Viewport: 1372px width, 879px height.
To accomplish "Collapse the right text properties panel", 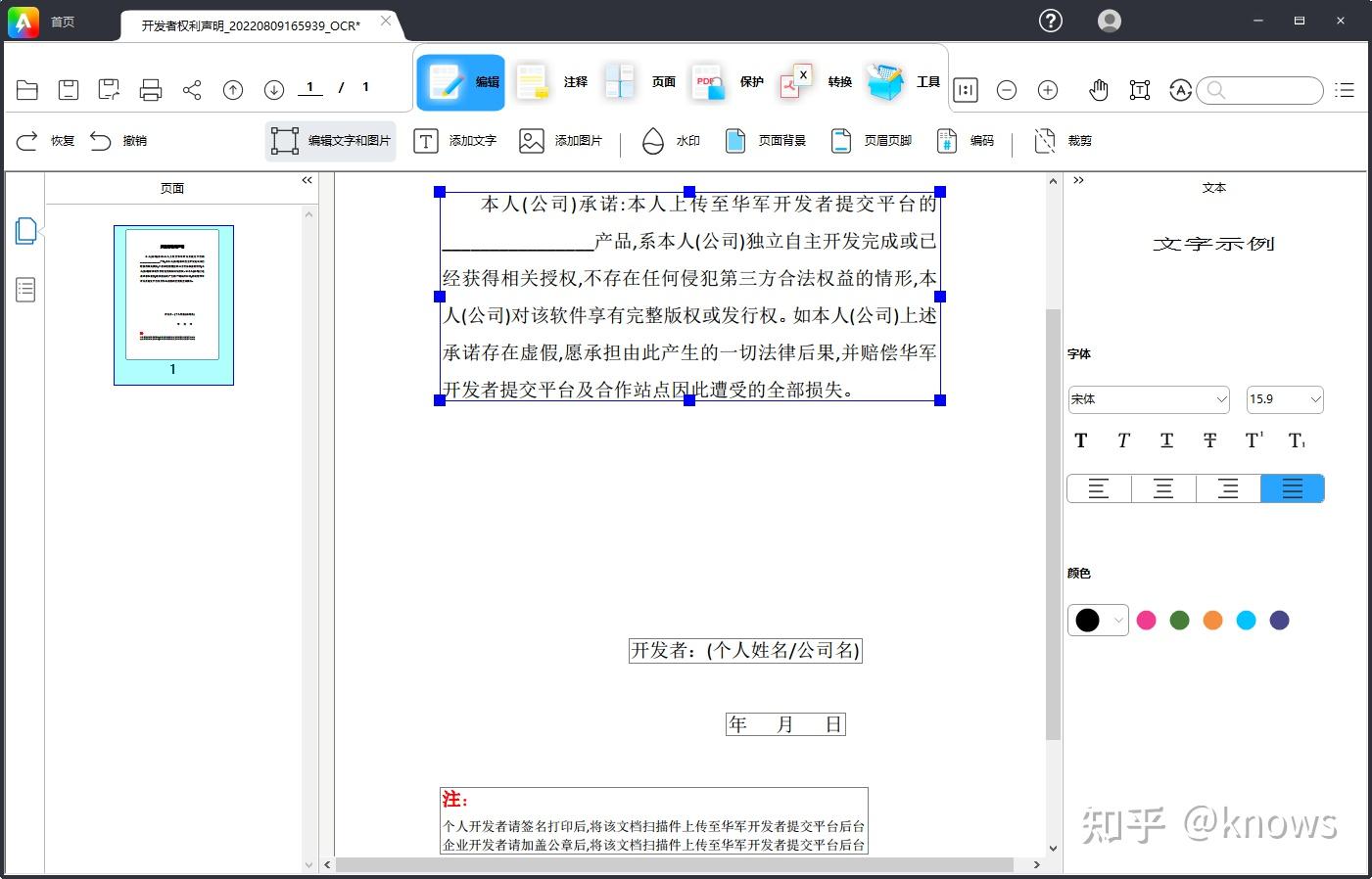I will click(x=1078, y=180).
